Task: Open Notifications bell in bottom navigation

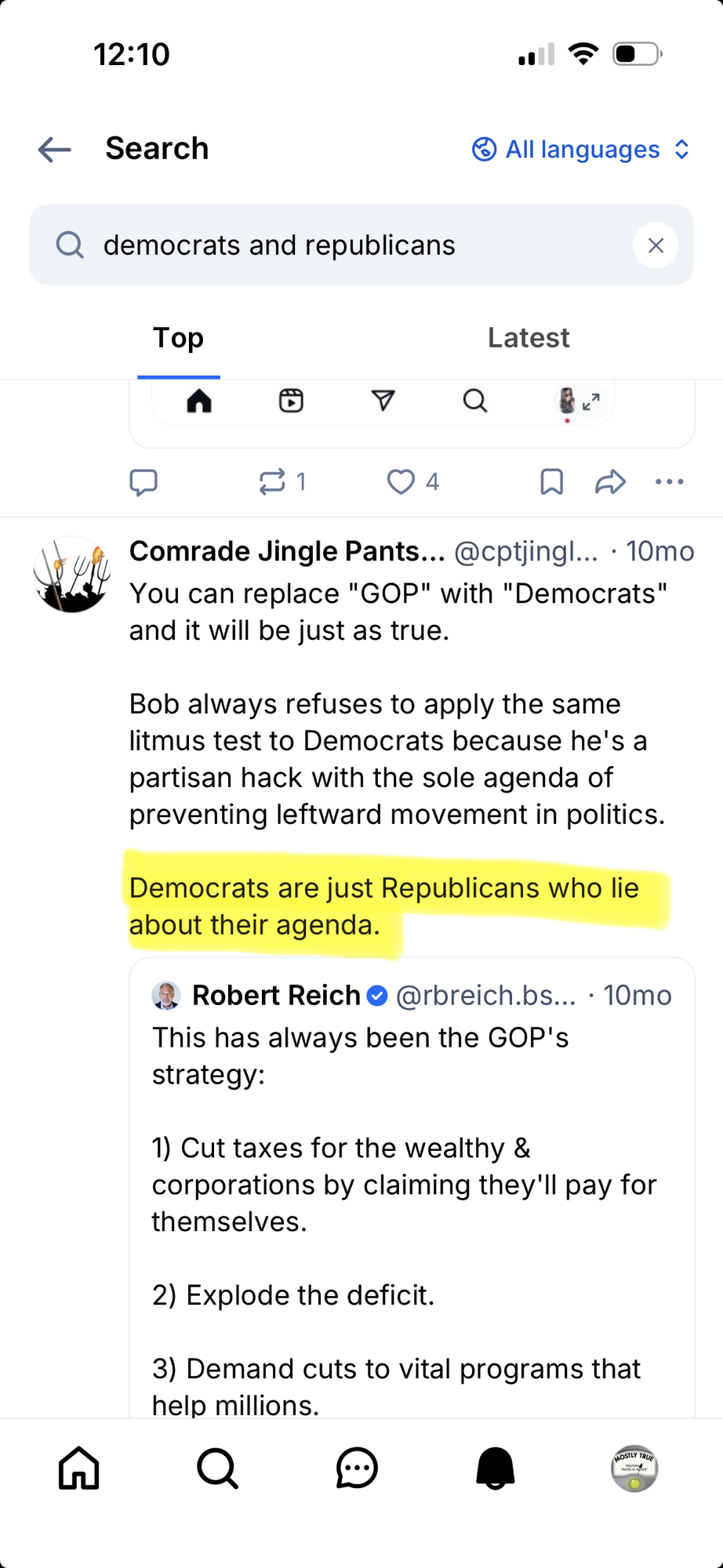Action: coord(496,1468)
